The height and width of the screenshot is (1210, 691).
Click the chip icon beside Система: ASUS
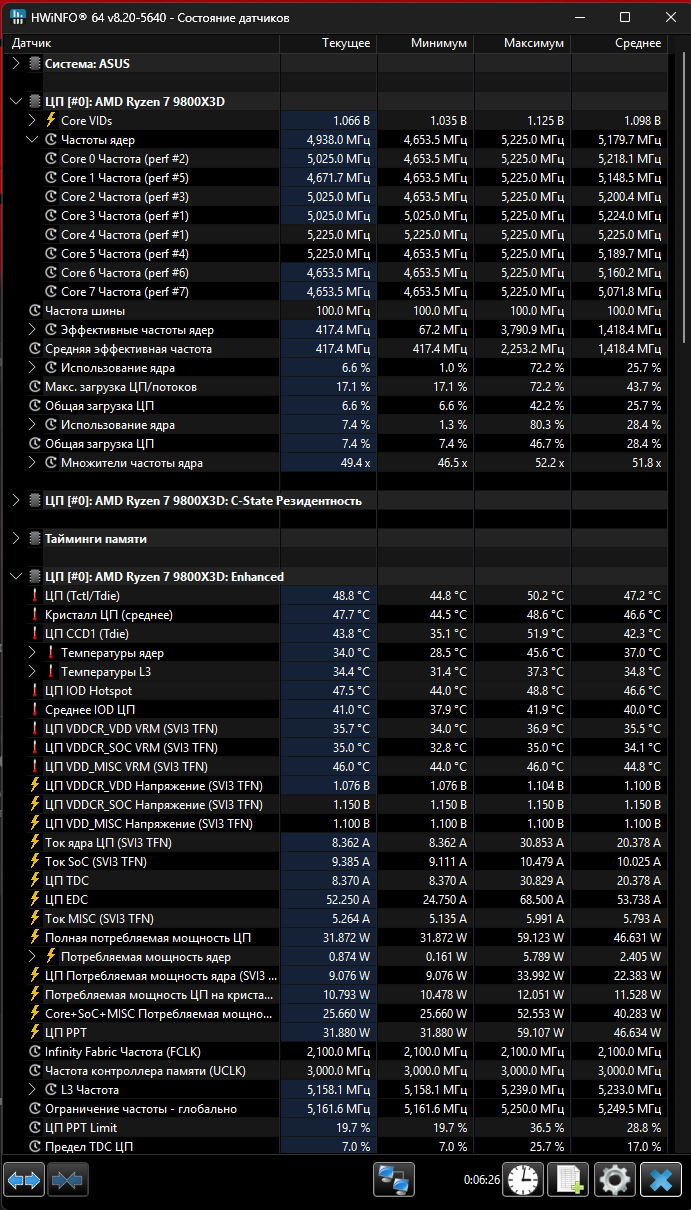[35, 63]
